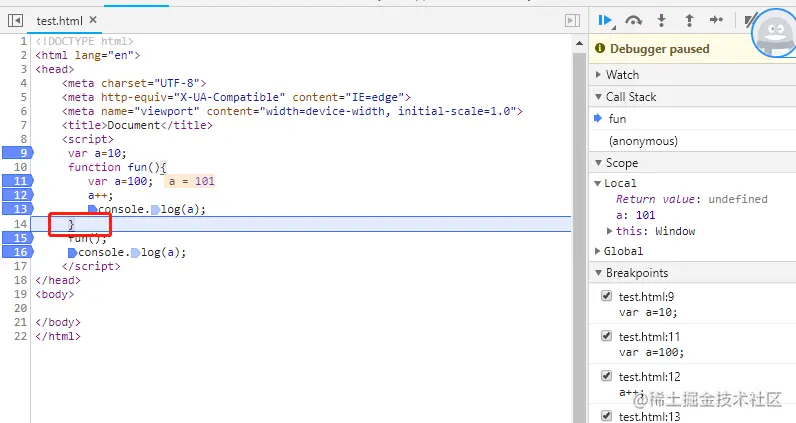Select the (anonymous) call stack frame
The height and width of the screenshot is (423, 796).
click(x=692, y=141)
